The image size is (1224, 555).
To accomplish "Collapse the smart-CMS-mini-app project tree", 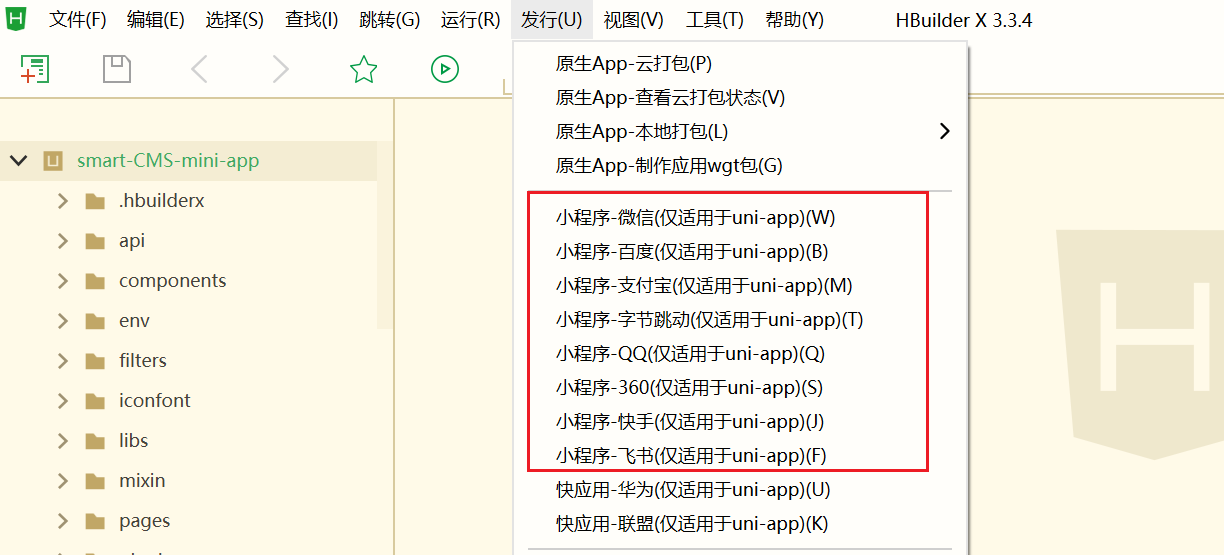I will tap(18, 161).
